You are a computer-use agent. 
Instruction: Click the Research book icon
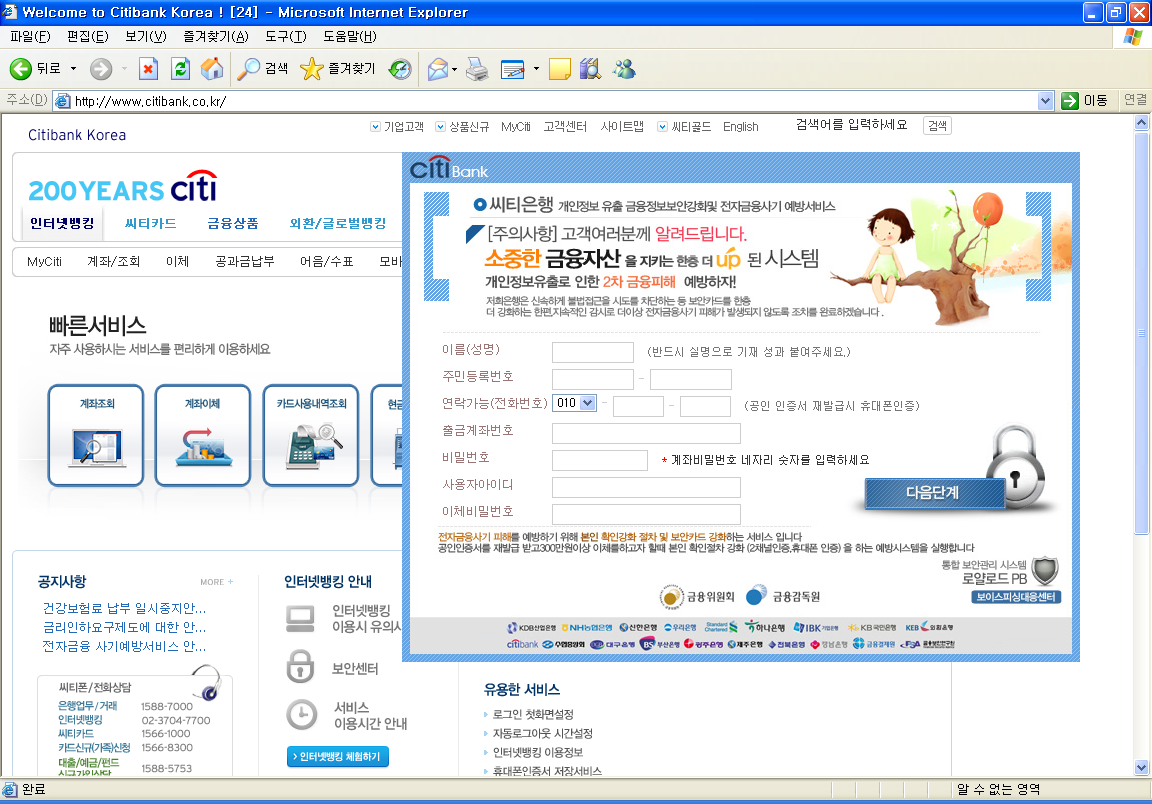(590, 69)
